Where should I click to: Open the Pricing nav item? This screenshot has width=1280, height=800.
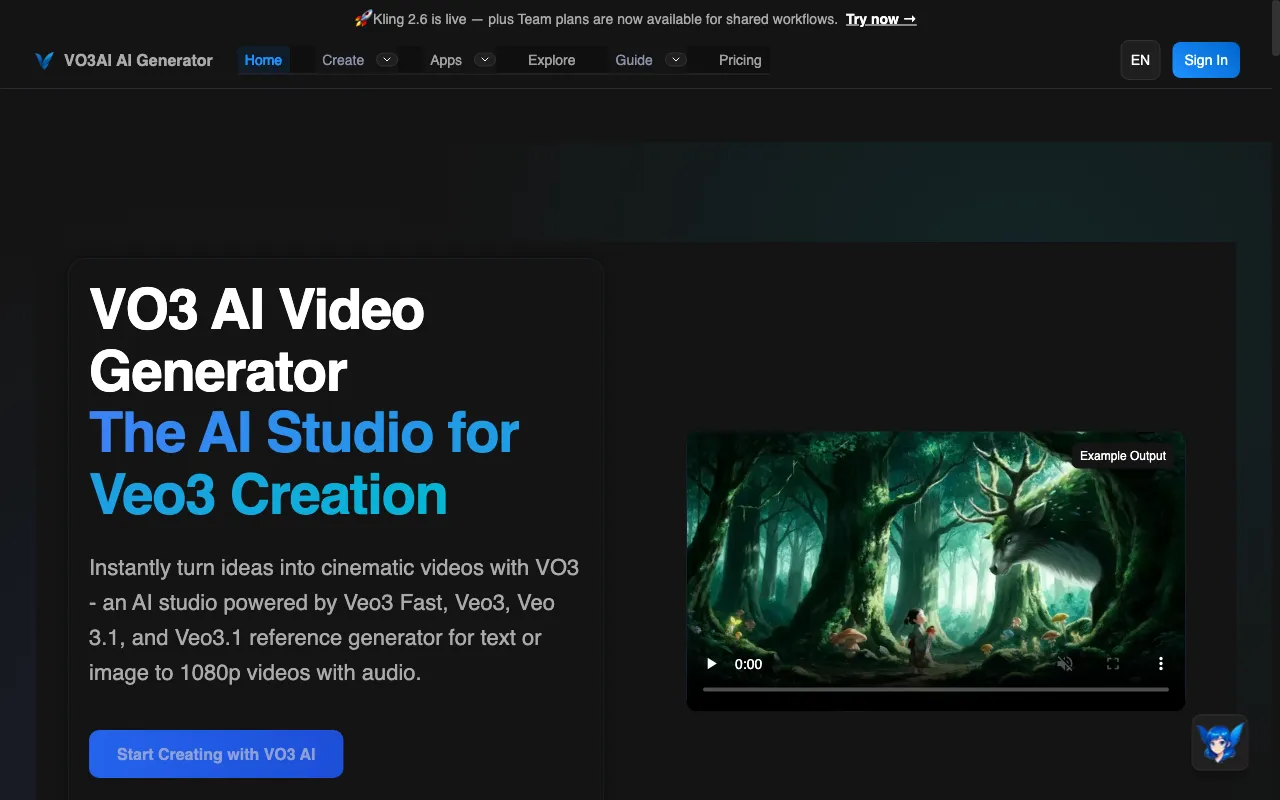(x=740, y=60)
